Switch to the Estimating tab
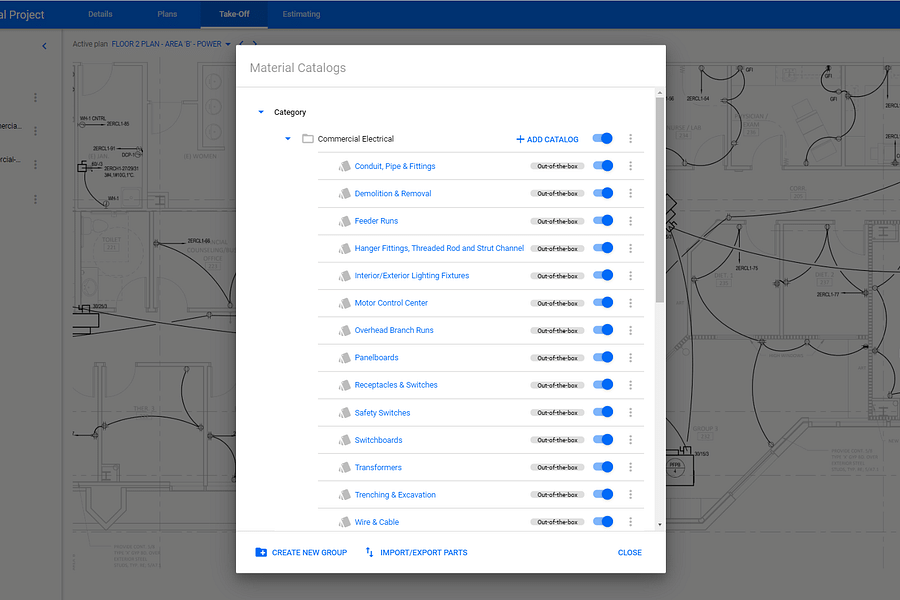 pos(300,14)
